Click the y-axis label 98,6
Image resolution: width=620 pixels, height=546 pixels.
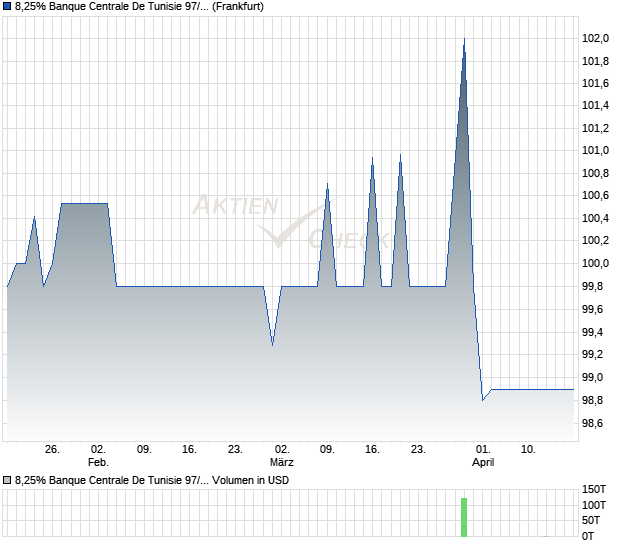pos(592,423)
